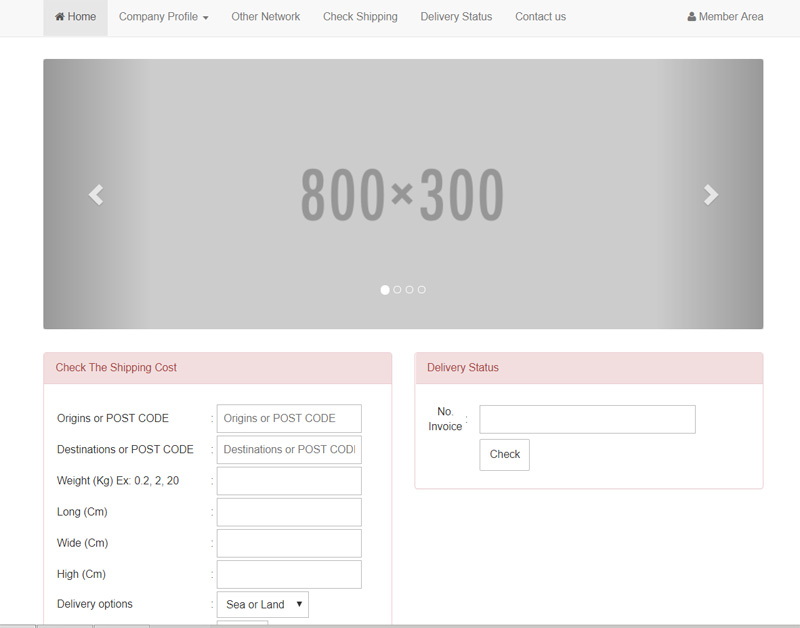The image size is (800, 628).
Task: Open the Contact us page
Action: (x=540, y=17)
